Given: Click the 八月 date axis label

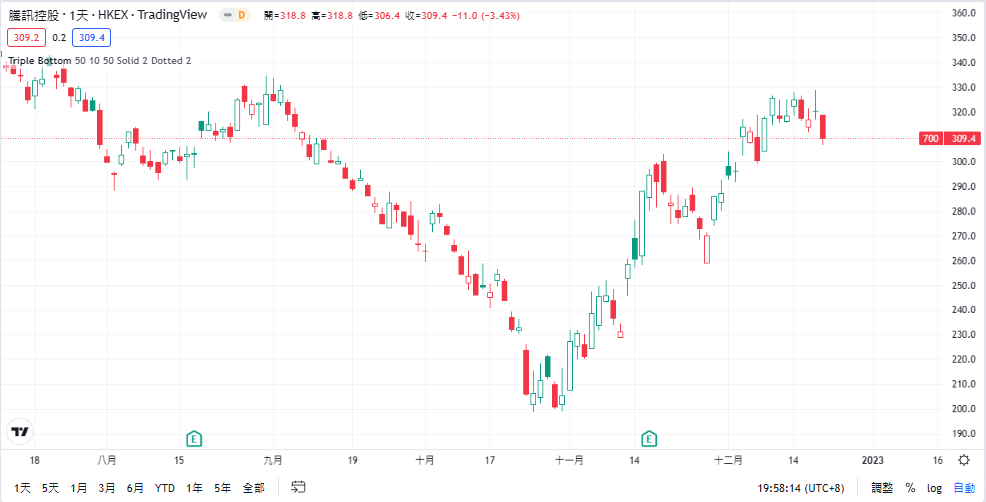Looking at the screenshot, I should pos(107,460).
